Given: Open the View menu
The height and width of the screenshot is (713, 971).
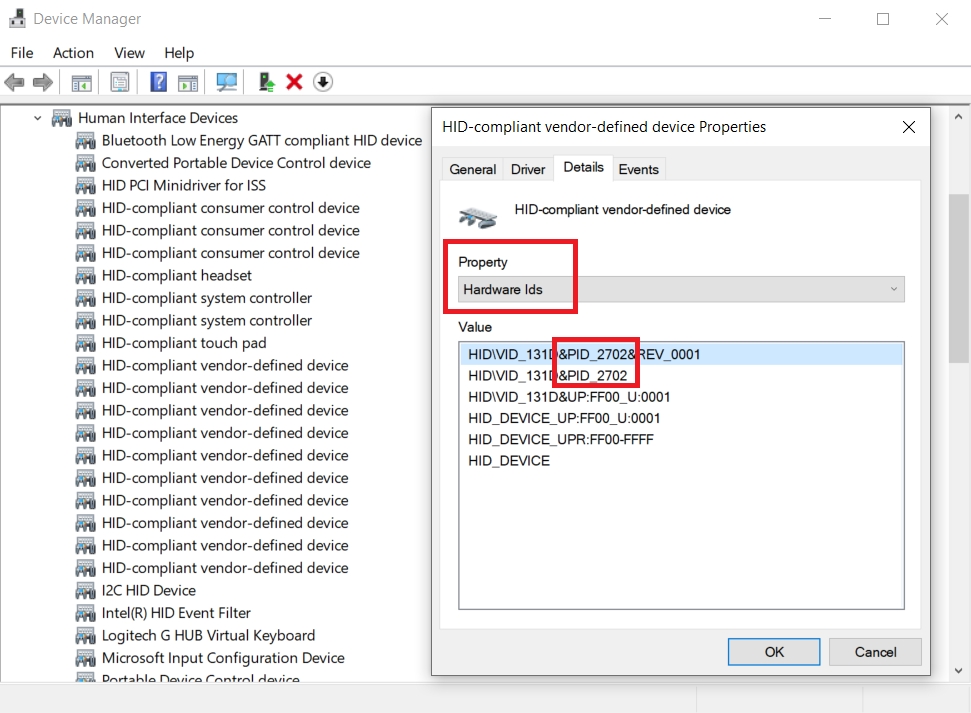Looking at the screenshot, I should click(129, 53).
